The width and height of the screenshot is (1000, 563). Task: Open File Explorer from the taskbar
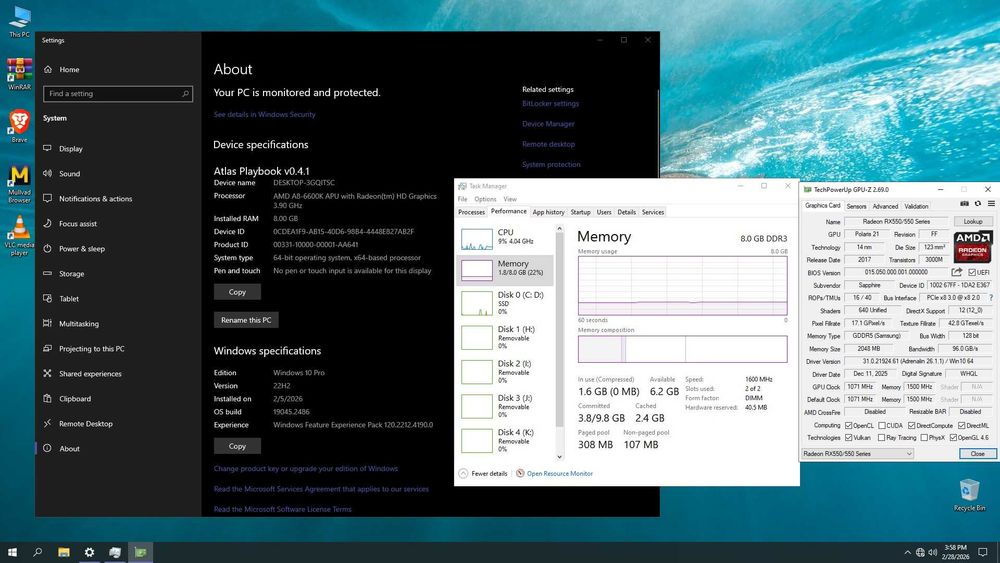click(64, 552)
